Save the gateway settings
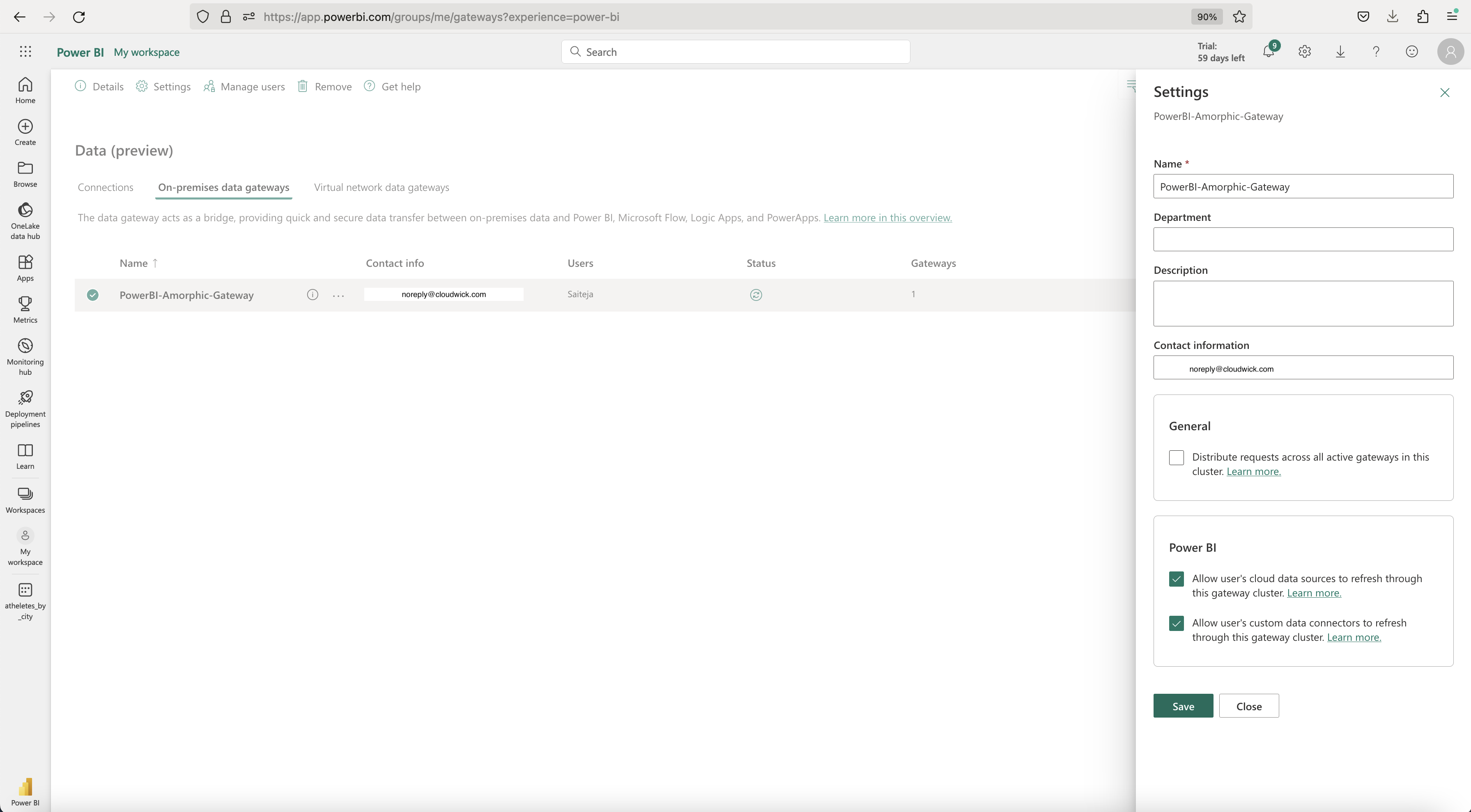Image resolution: width=1471 pixels, height=812 pixels. tap(1183, 706)
